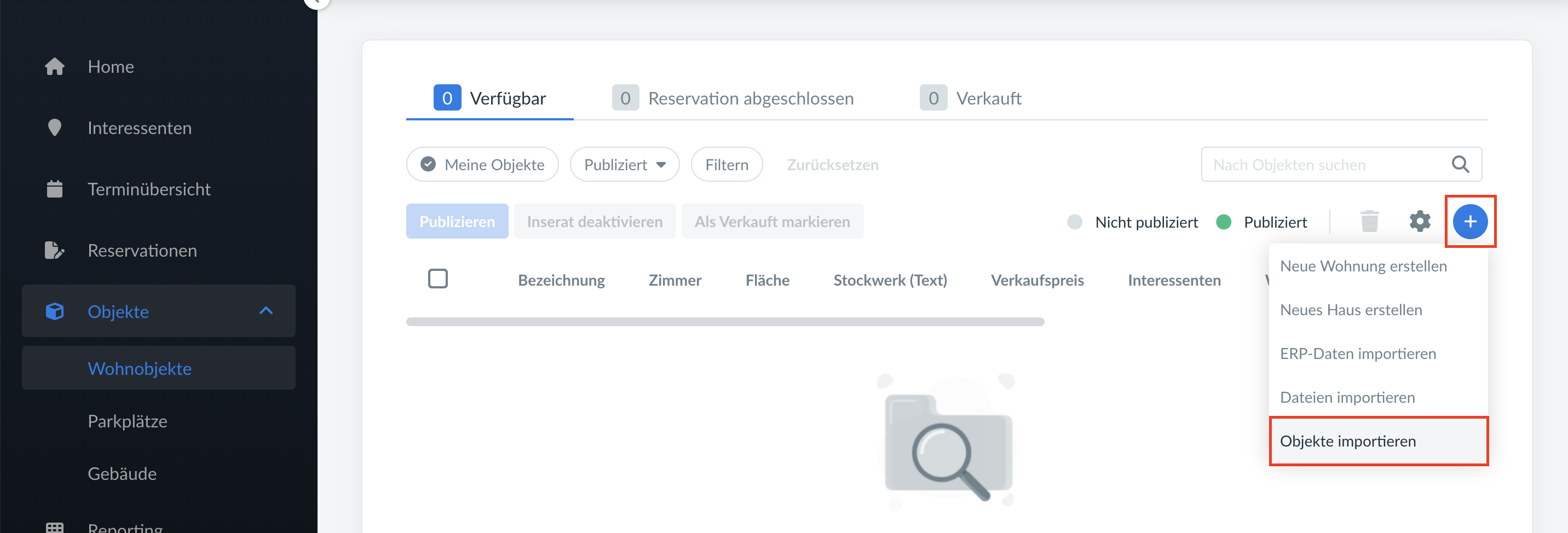Choose Objekte importieren from menu

1378,441
